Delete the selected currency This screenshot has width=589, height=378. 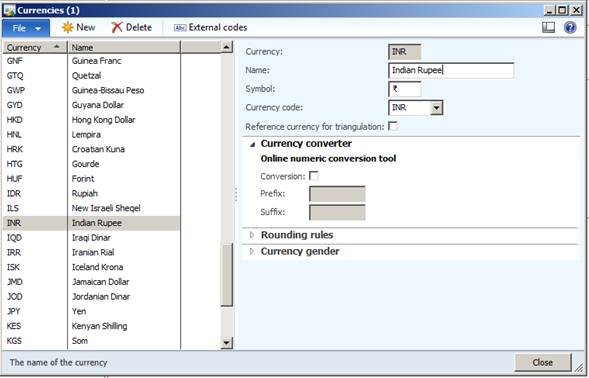(x=131, y=27)
